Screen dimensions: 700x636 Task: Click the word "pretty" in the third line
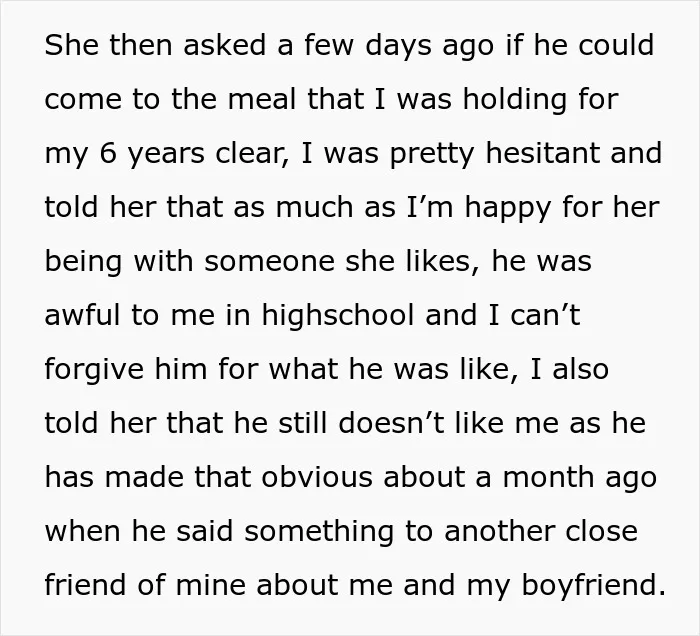431,156
